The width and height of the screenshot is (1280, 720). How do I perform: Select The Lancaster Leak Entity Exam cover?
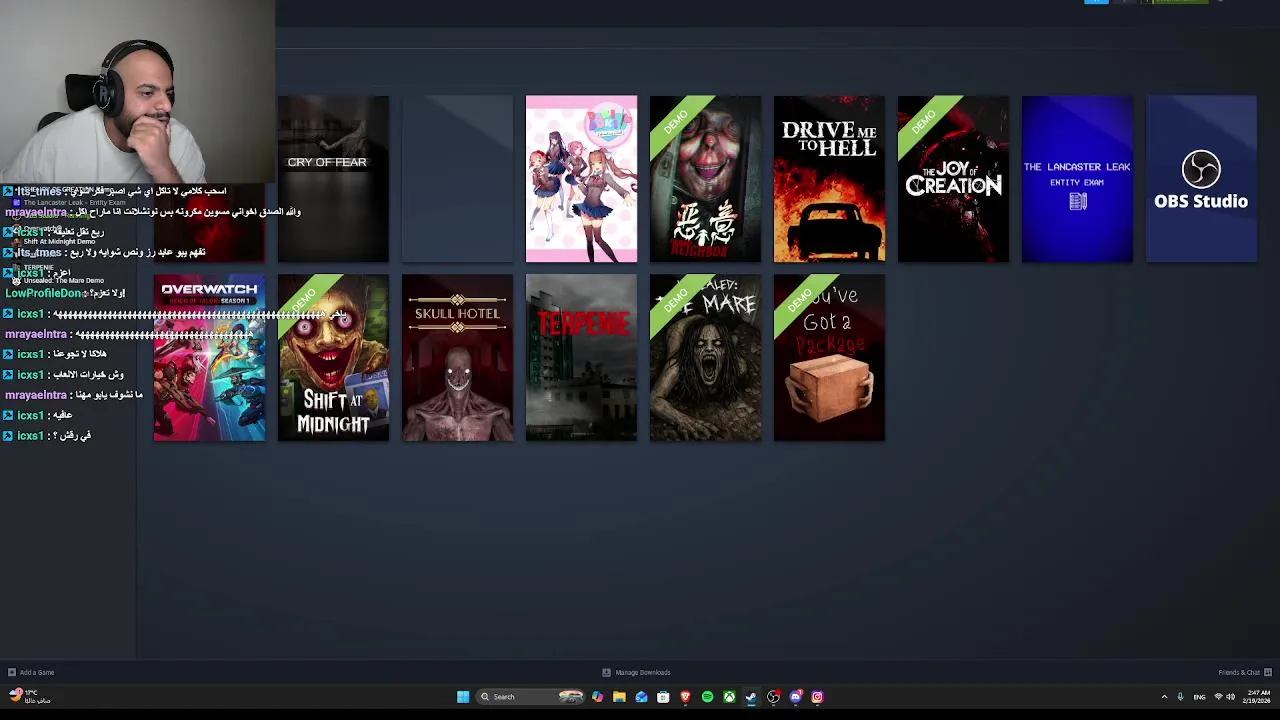[1077, 179]
